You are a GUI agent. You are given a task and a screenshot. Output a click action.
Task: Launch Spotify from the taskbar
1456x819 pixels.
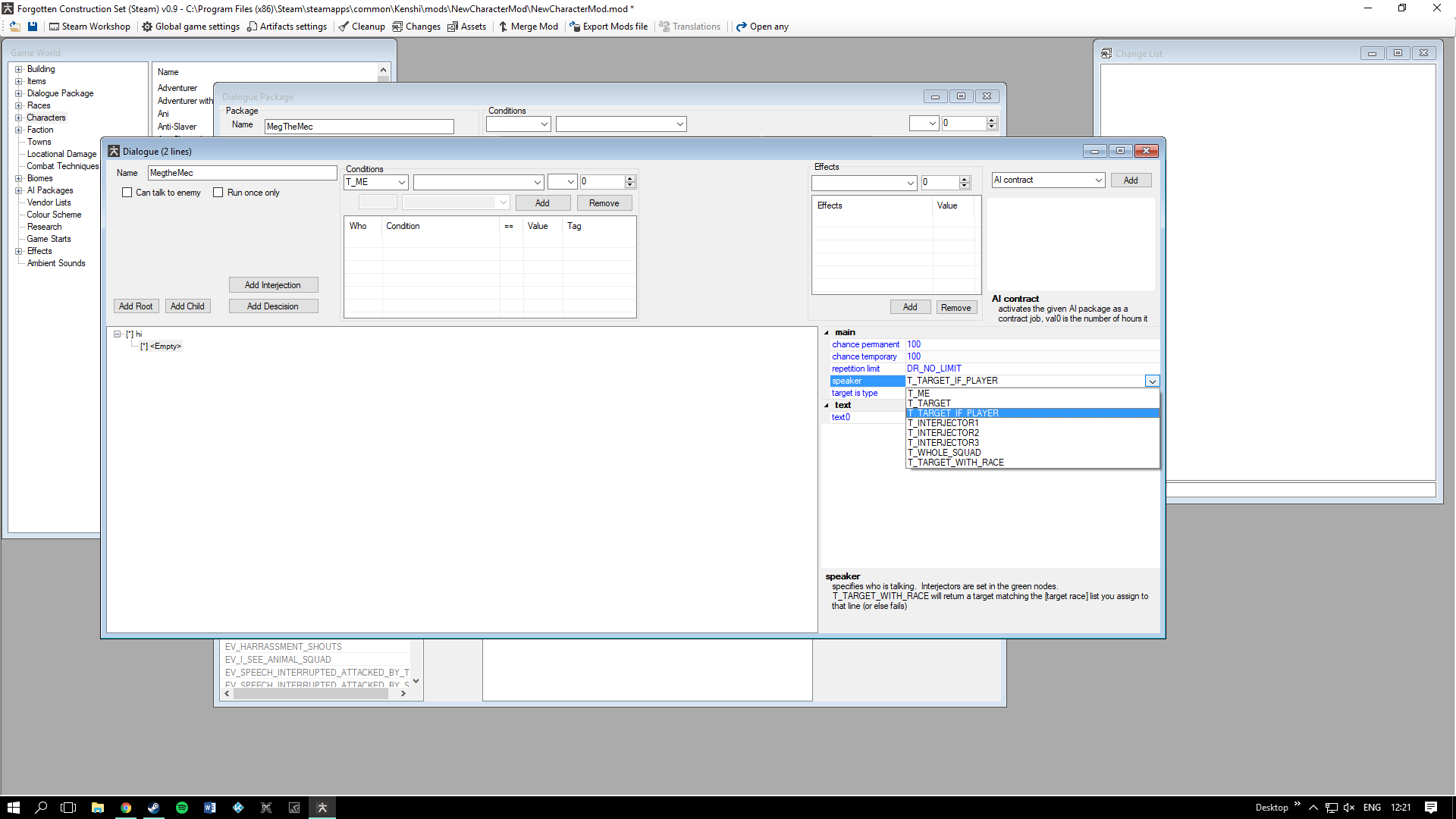pos(182,808)
